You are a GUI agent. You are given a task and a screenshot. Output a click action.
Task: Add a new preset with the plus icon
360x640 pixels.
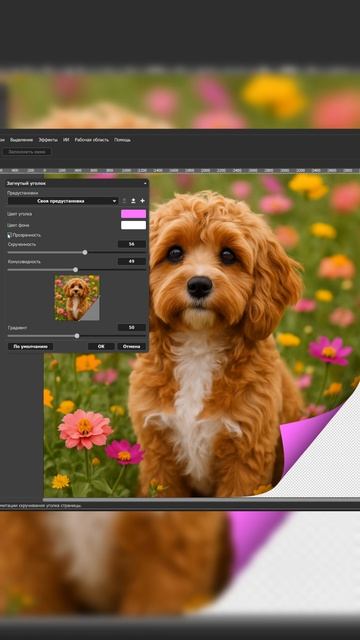pos(142,201)
